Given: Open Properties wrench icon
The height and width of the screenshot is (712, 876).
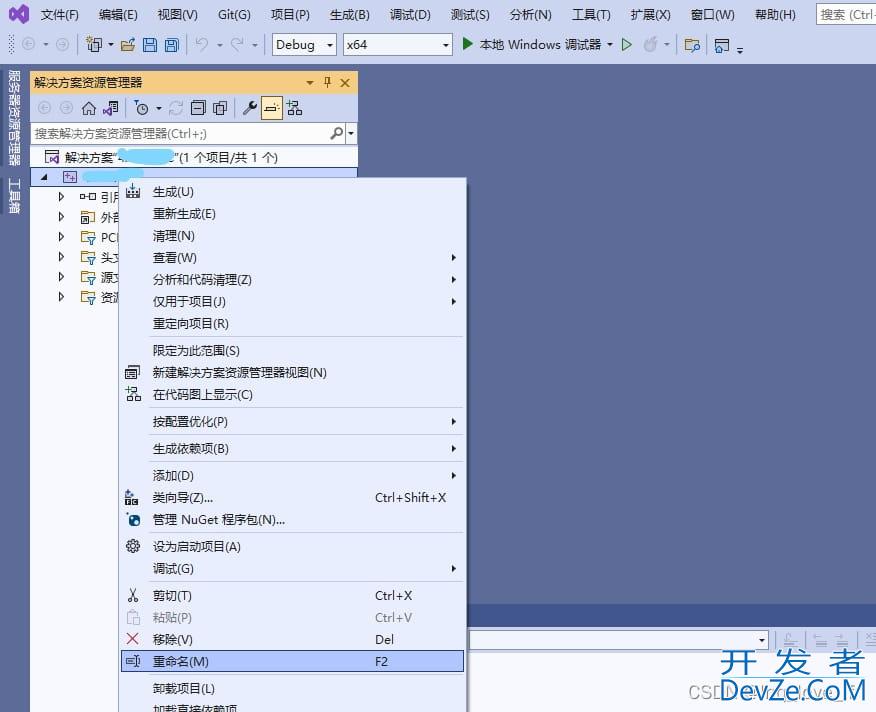Looking at the screenshot, I should click(x=249, y=108).
